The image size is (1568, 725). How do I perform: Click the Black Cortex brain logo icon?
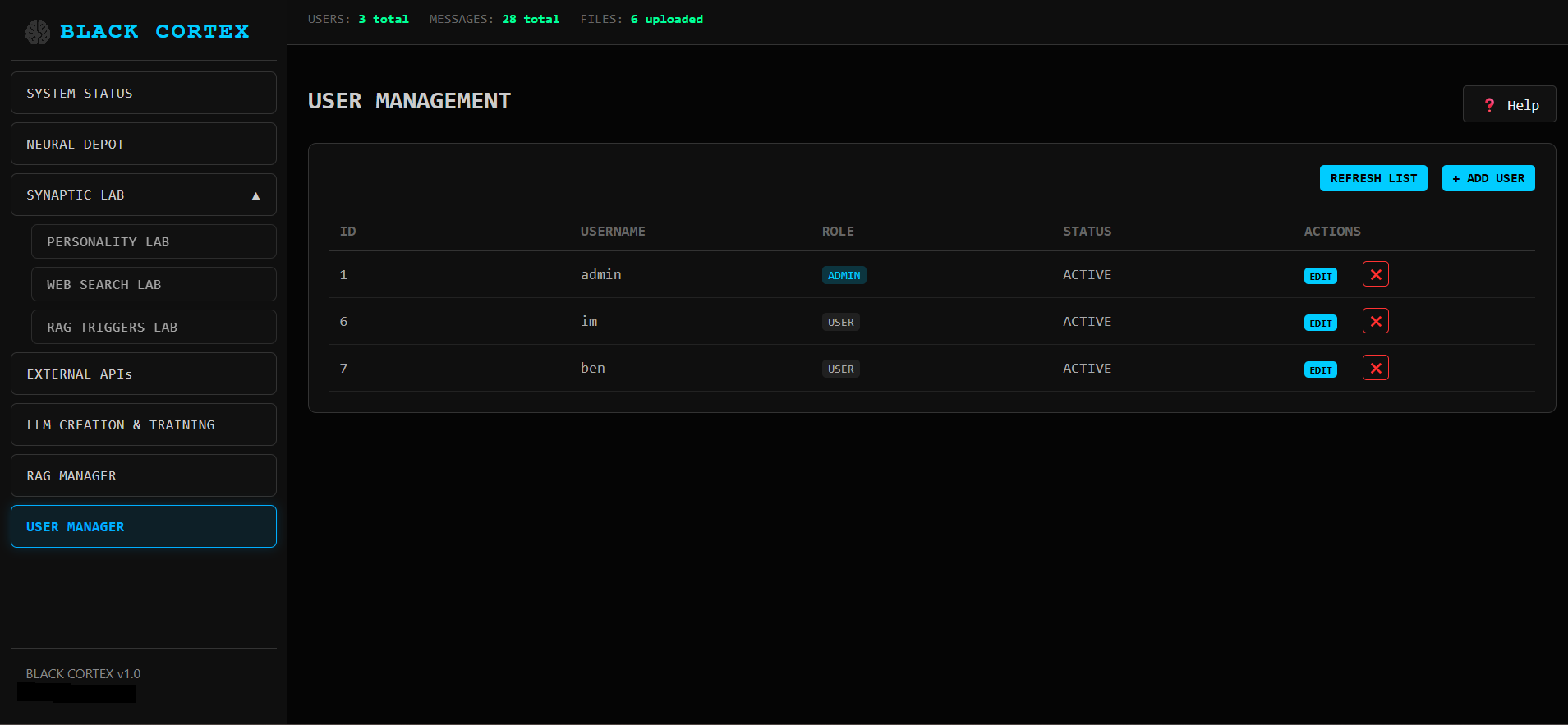[38, 32]
